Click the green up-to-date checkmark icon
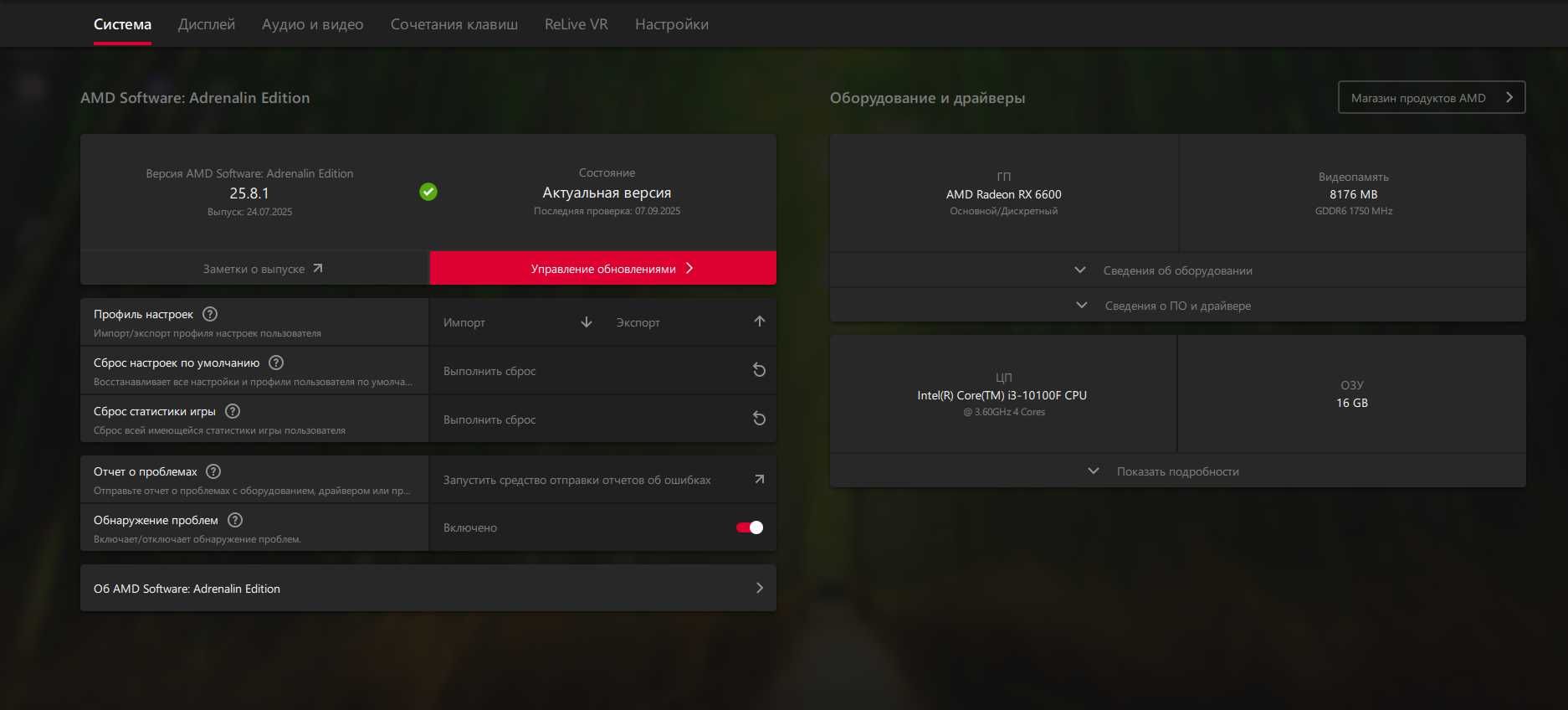The width and height of the screenshot is (1568, 710). (428, 192)
